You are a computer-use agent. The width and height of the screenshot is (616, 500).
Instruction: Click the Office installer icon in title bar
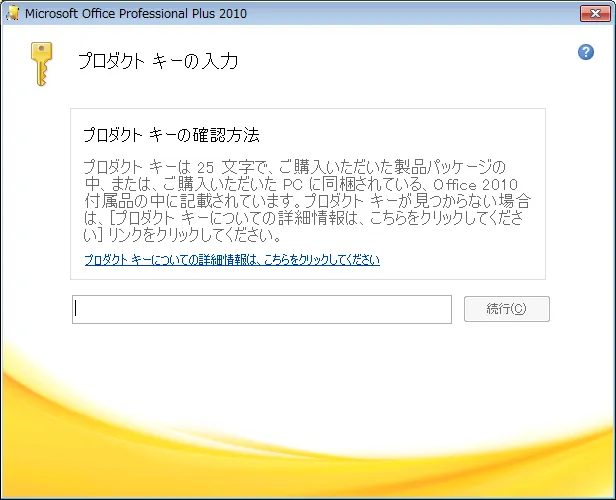pyautogui.click(x=13, y=13)
